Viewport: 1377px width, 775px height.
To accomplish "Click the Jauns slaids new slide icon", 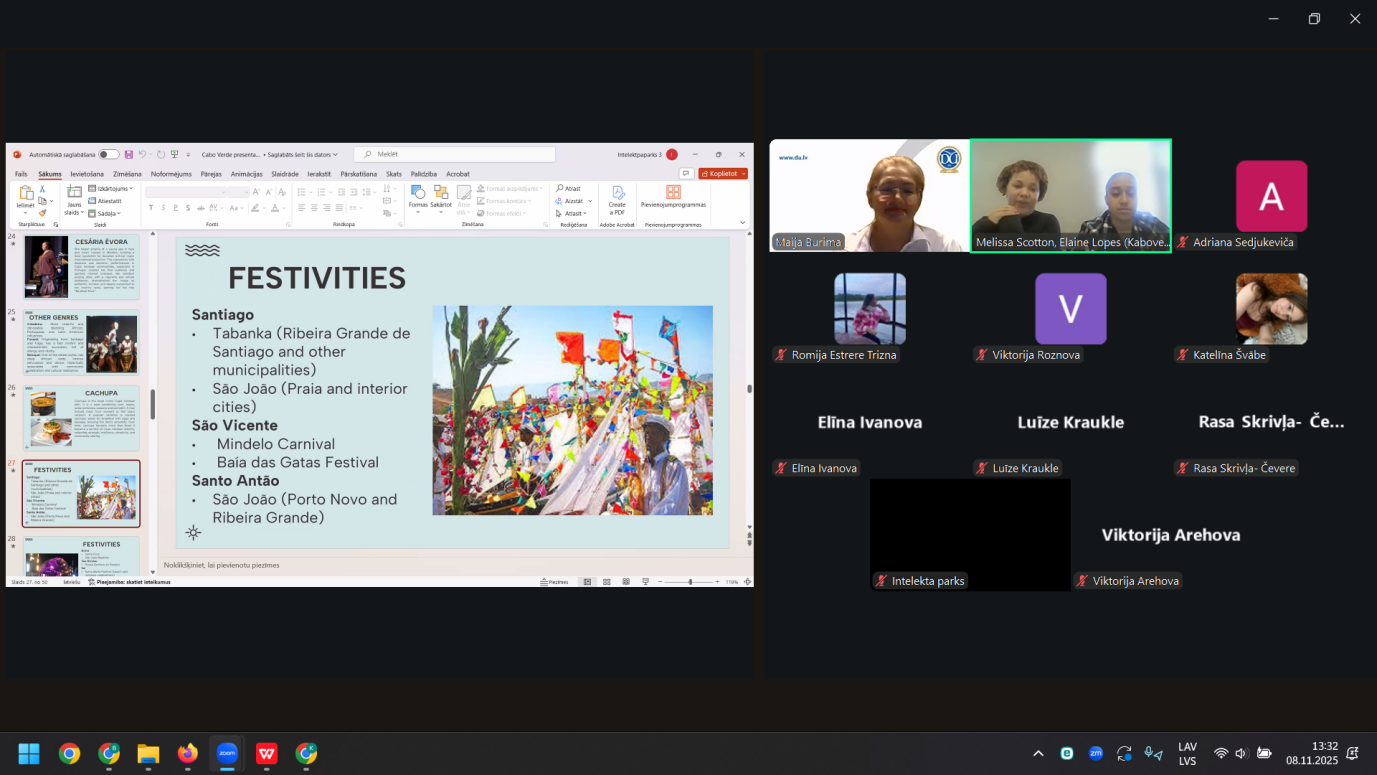I will pos(74,193).
